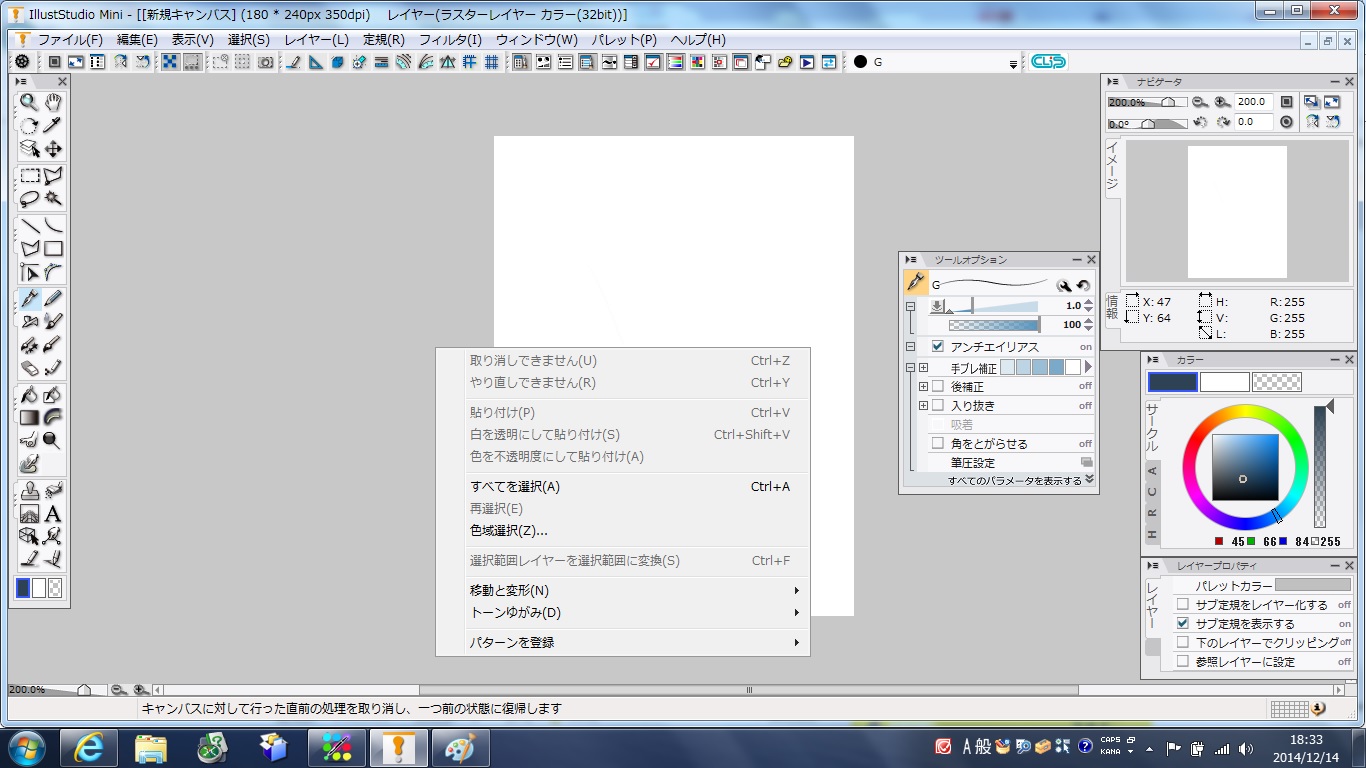Uncheck the アンチエイリアス checkbox
The image size is (1366, 768).
(938, 347)
